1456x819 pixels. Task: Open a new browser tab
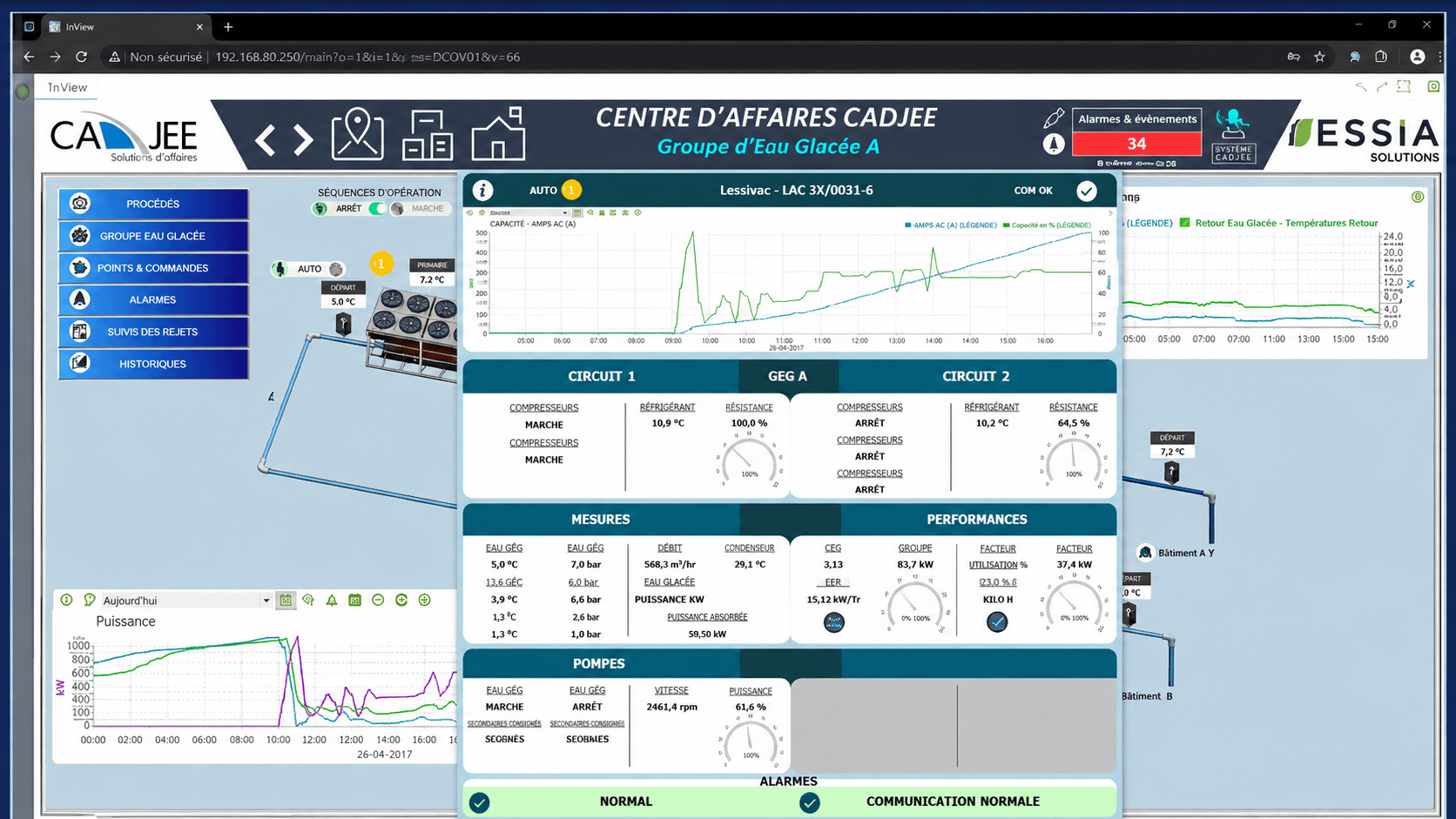point(228,27)
